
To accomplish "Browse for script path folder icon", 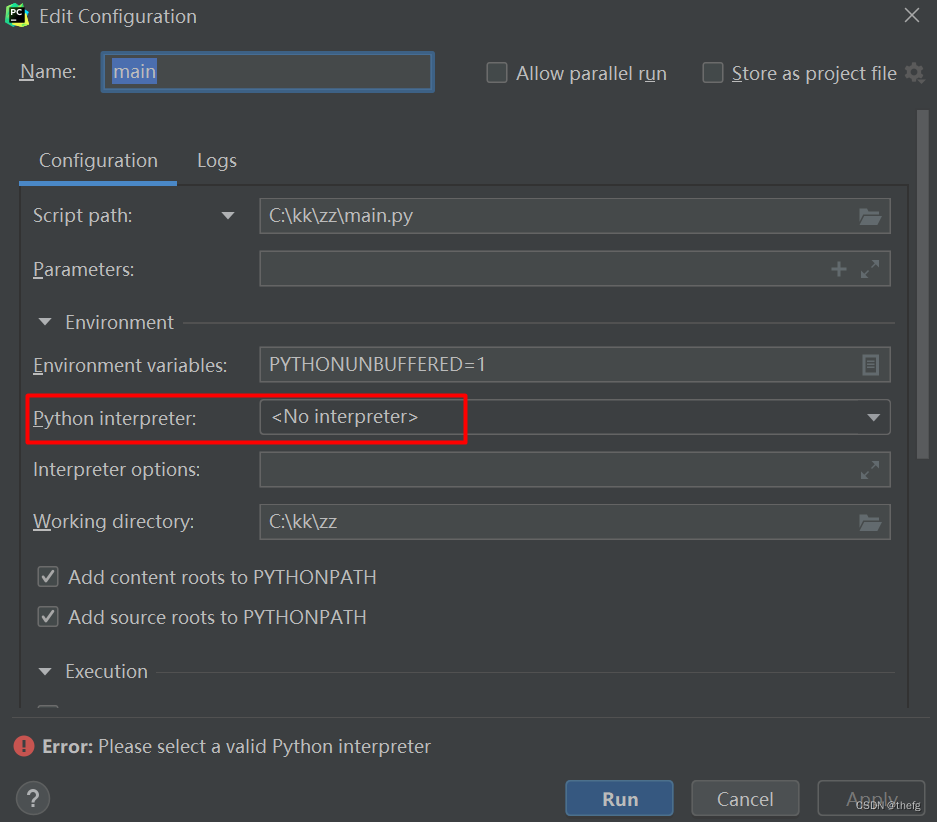I will coord(869,216).
